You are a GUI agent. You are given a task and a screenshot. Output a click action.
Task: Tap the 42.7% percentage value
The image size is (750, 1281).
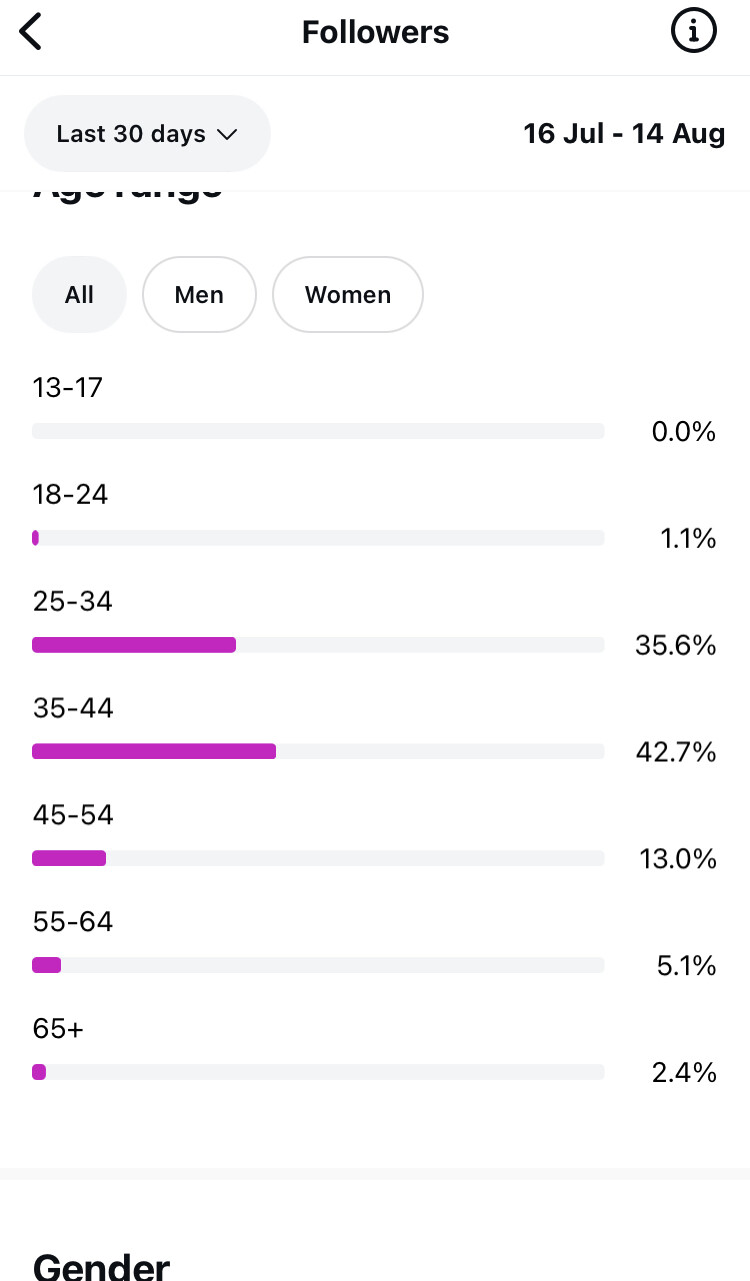(676, 752)
